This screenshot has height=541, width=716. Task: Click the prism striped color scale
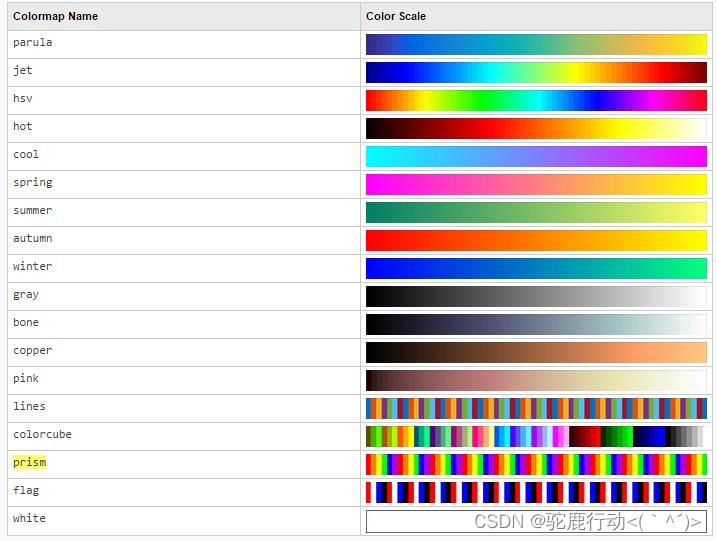(x=536, y=464)
